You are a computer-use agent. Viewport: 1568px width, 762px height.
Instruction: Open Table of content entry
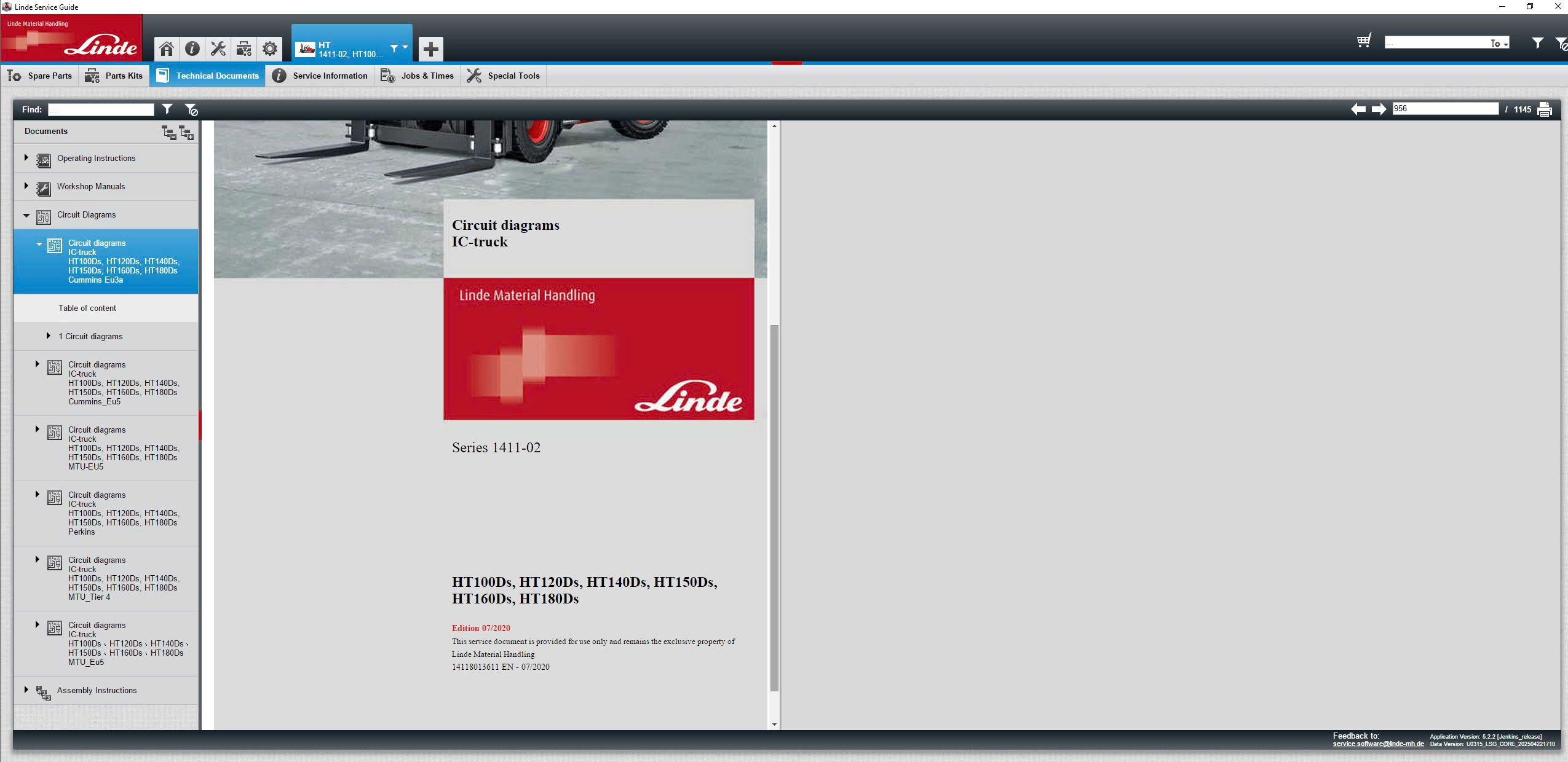(x=106, y=308)
